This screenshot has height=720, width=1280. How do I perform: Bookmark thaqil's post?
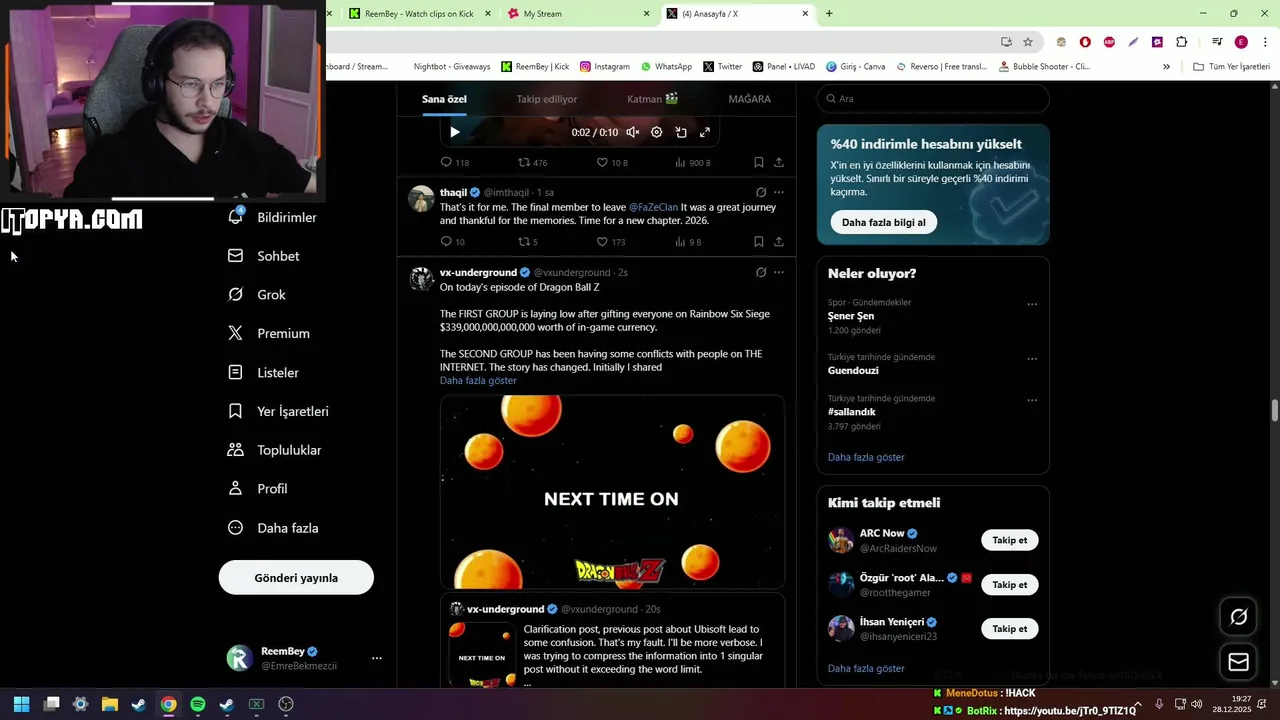pos(758,242)
